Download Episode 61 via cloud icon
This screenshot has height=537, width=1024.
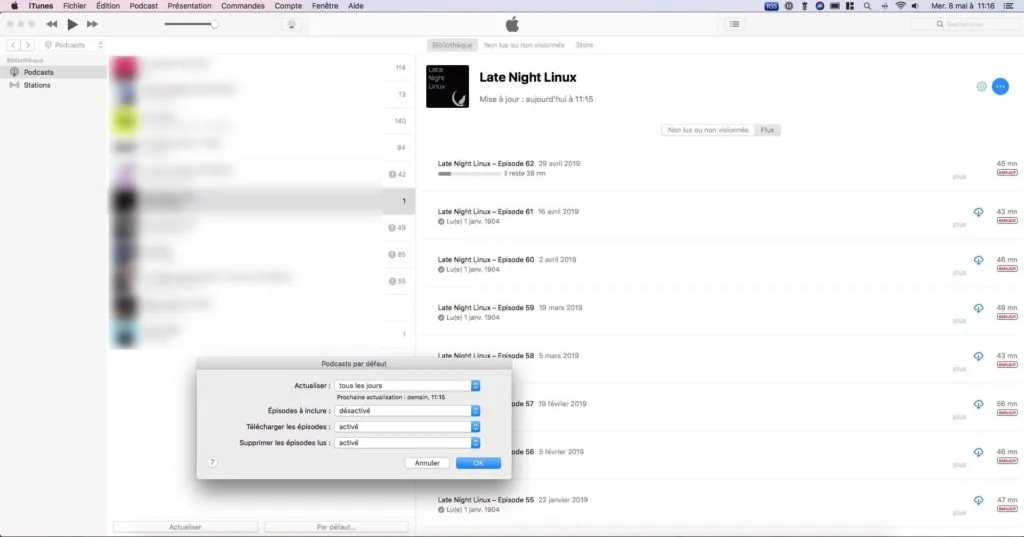[x=978, y=212]
